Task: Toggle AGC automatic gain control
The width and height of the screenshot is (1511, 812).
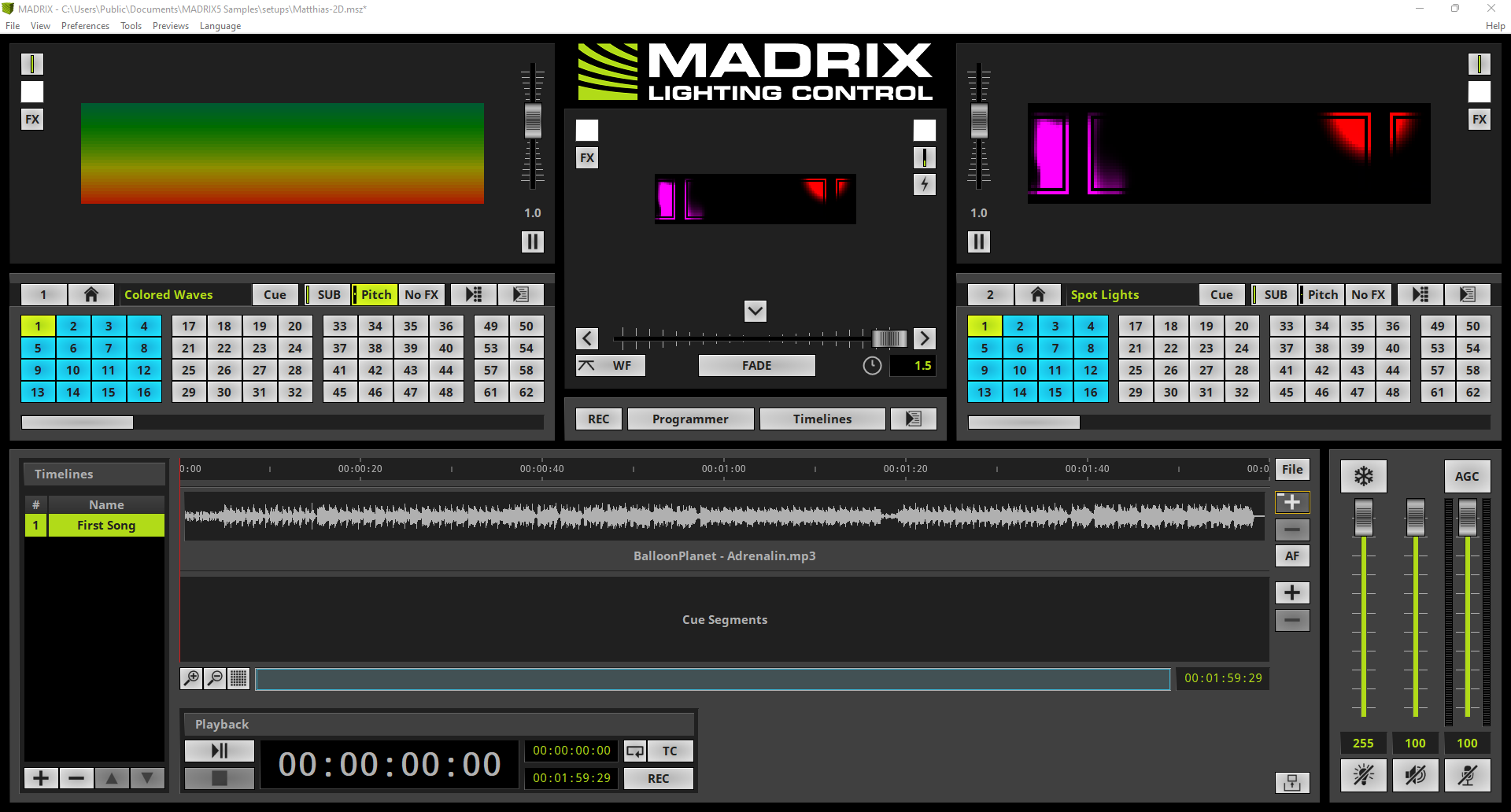Action: coord(1468,476)
